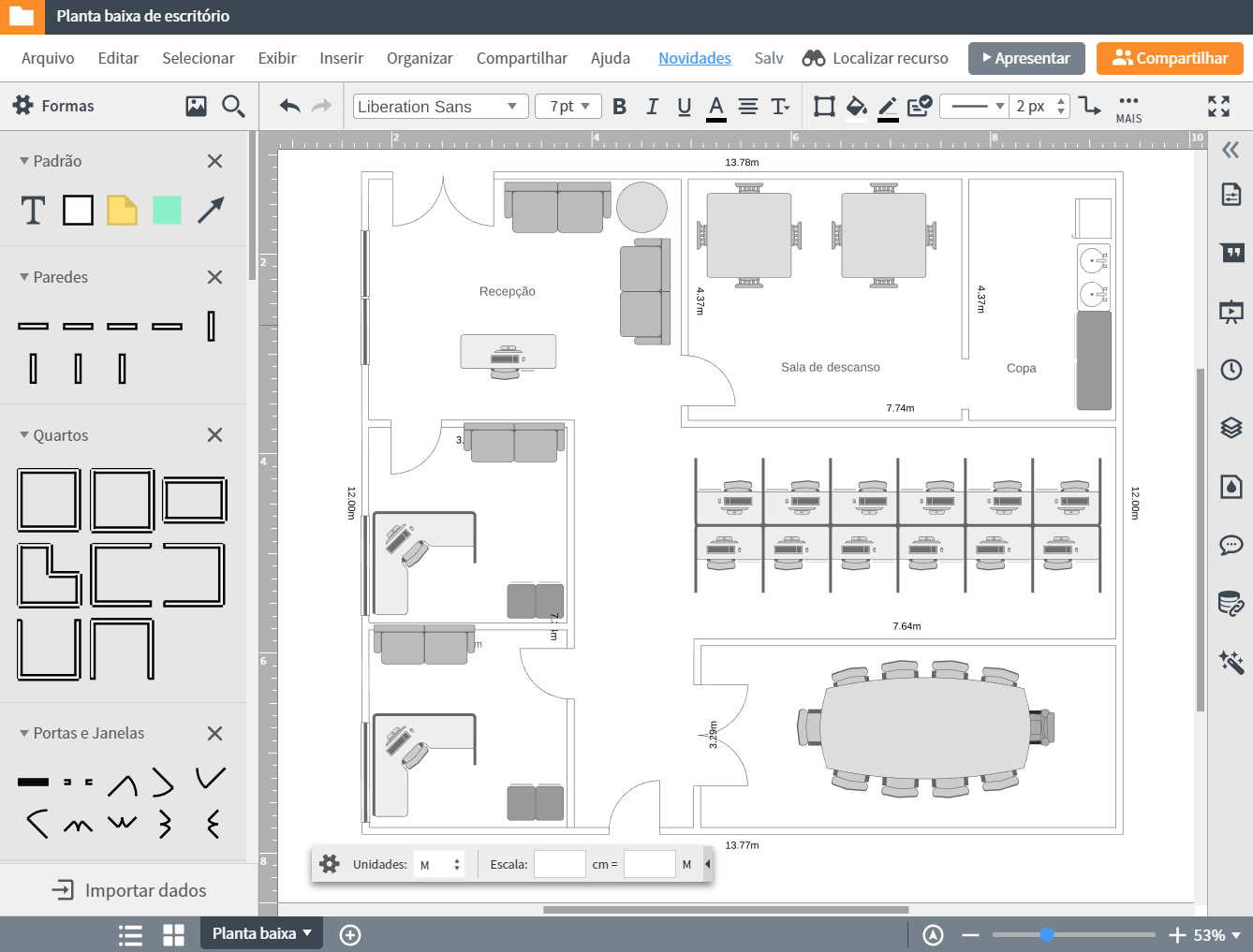The image size is (1253, 952).
Task: Open the fill color bucket tool
Action: [856, 107]
